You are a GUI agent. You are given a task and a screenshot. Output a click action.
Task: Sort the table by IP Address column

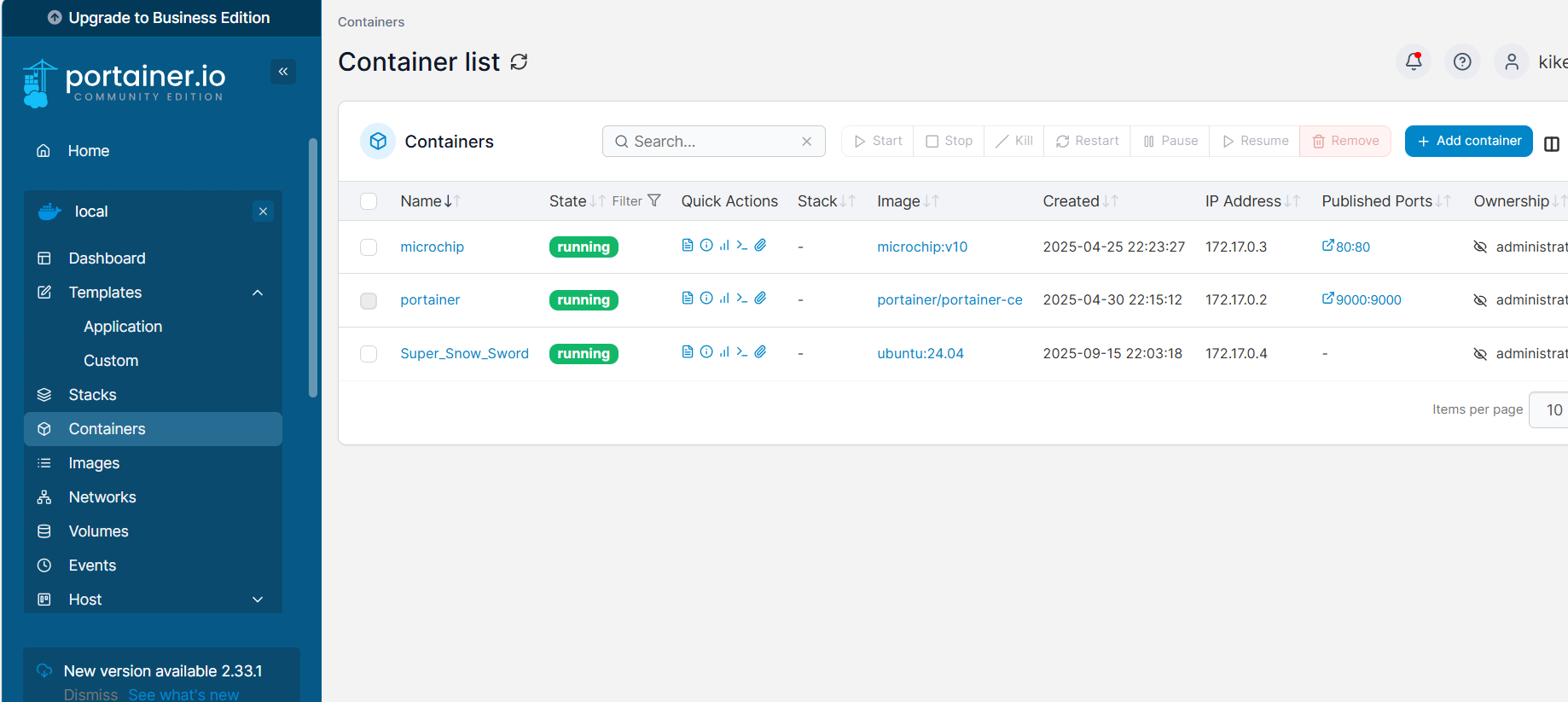(1252, 201)
